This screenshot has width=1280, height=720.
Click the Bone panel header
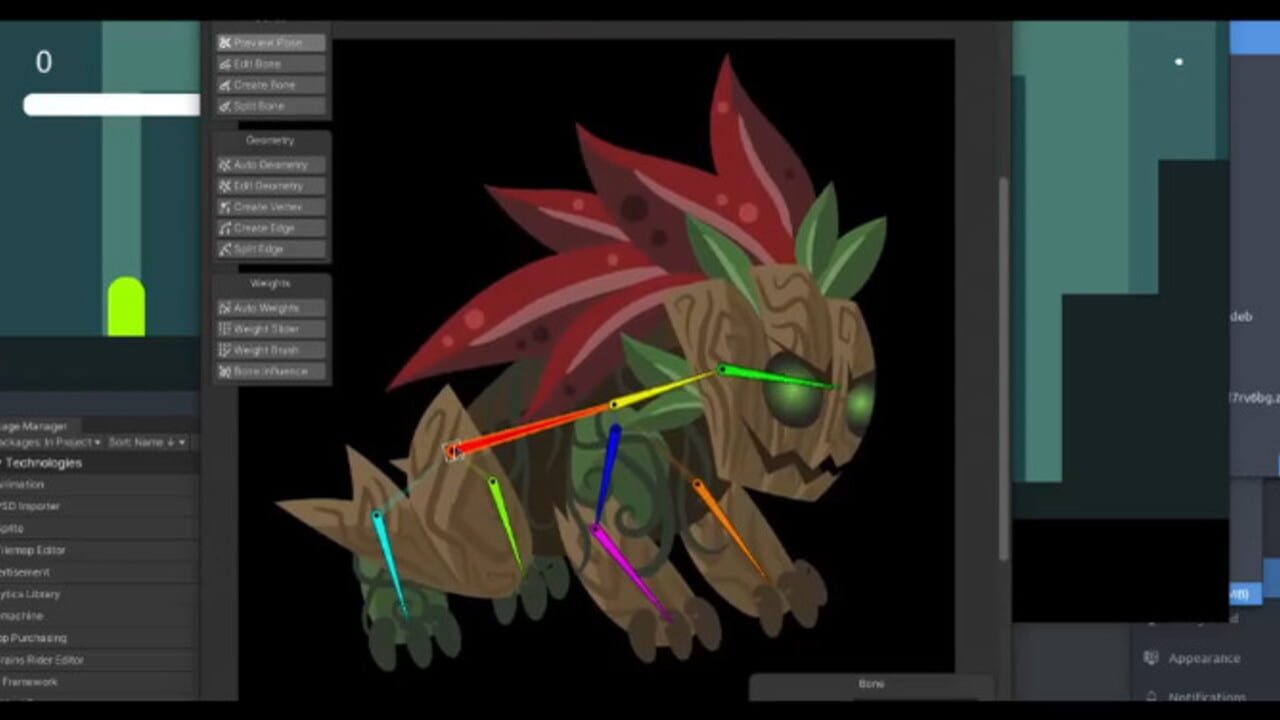click(x=871, y=684)
